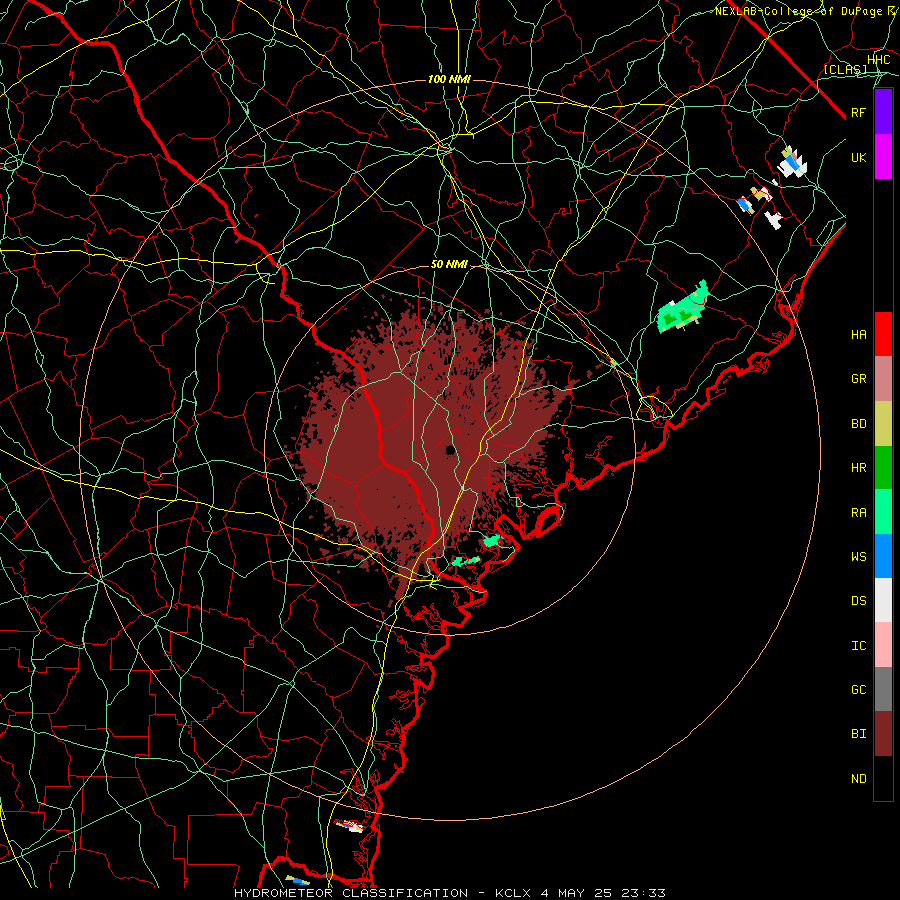Click the 50 NMI range ring label
Image resolution: width=900 pixels, height=900 pixels.
(x=449, y=265)
